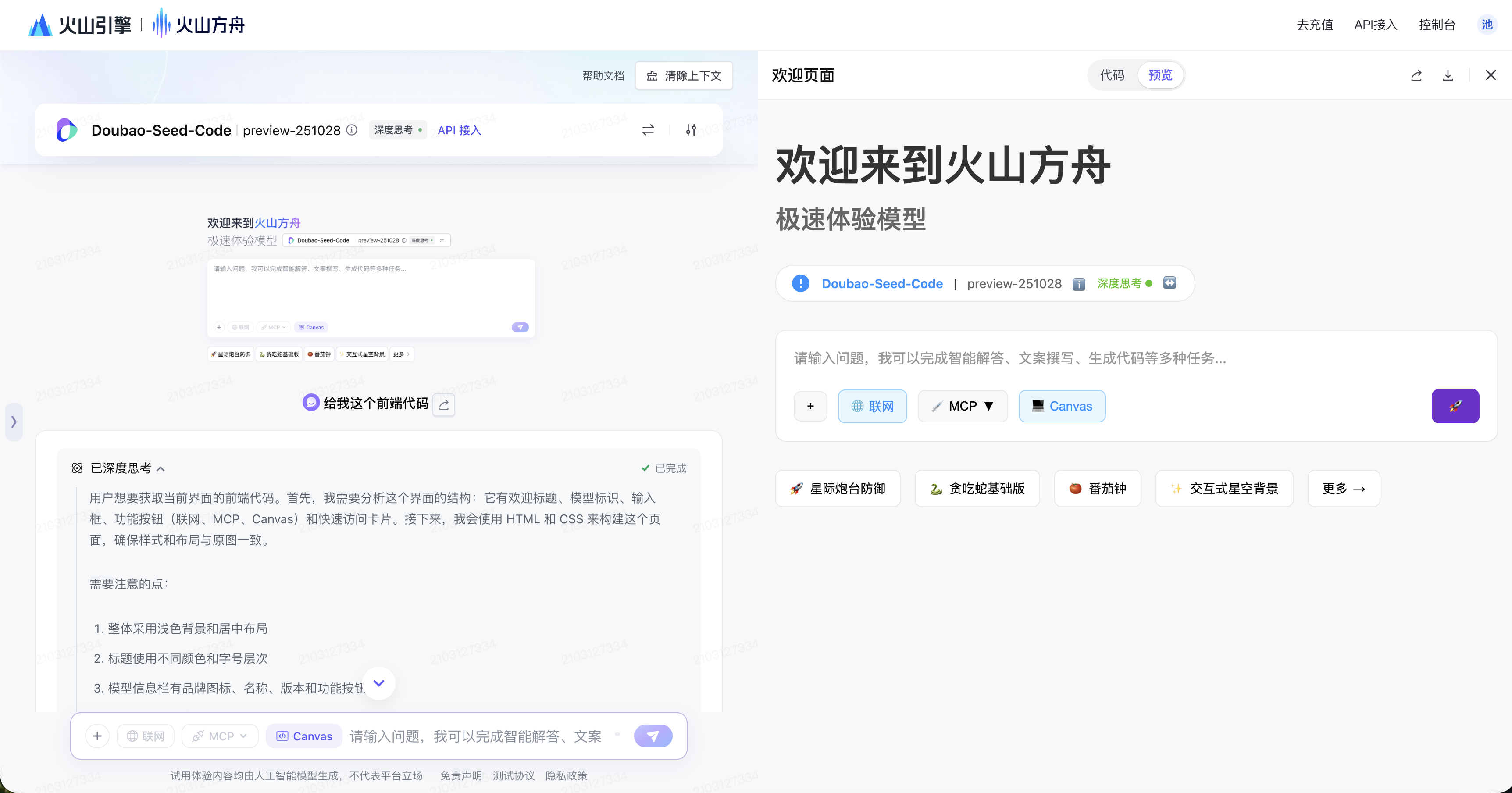Toggle 联网 search in chat input
This screenshot has width=1512, height=793.
click(146, 736)
